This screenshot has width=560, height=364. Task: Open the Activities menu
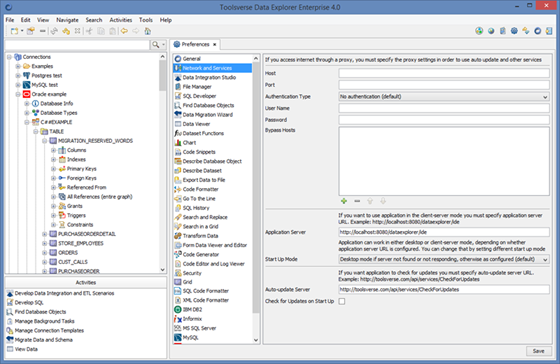click(121, 20)
